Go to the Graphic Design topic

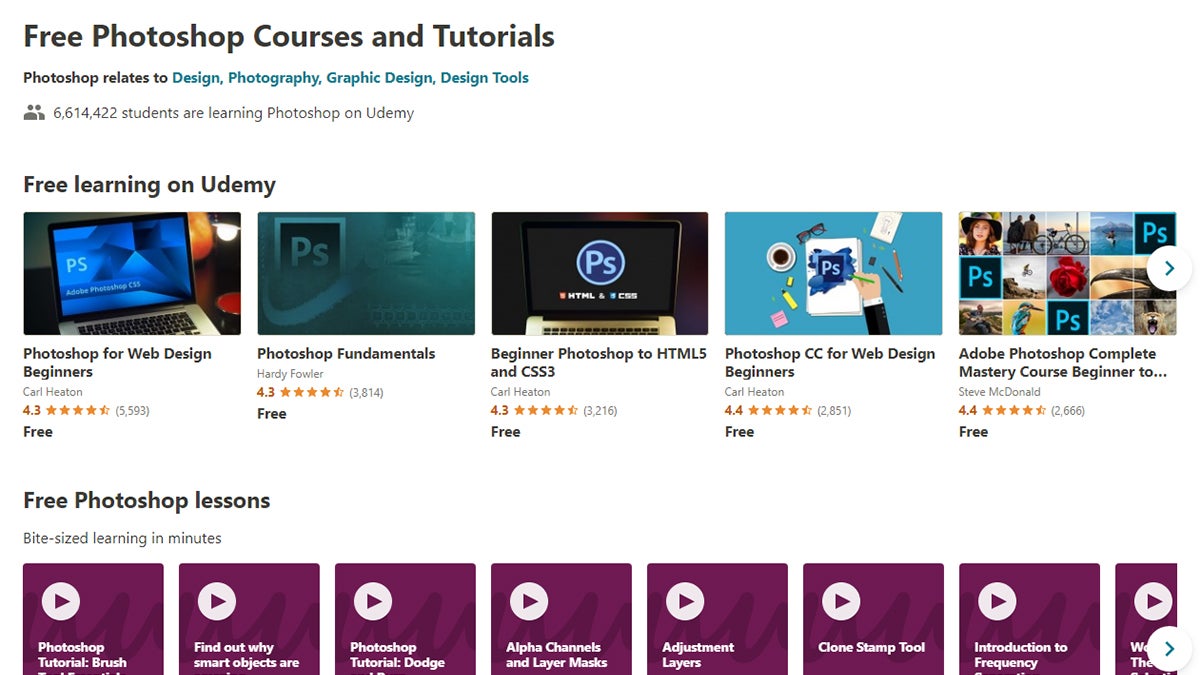click(380, 78)
